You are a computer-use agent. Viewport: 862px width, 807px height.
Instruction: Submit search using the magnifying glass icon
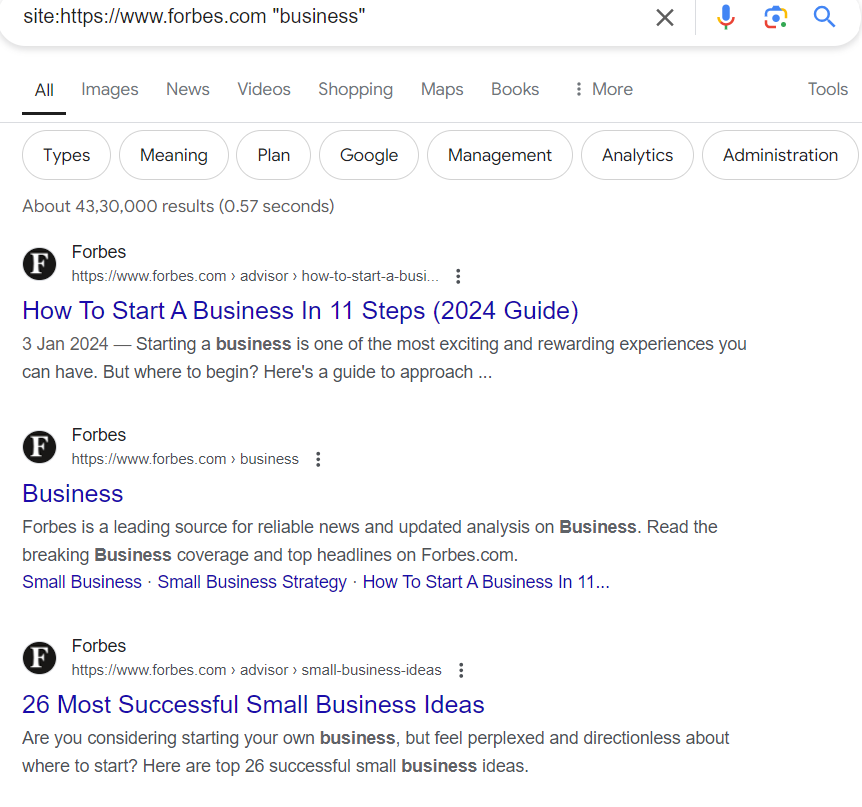pos(824,17)
